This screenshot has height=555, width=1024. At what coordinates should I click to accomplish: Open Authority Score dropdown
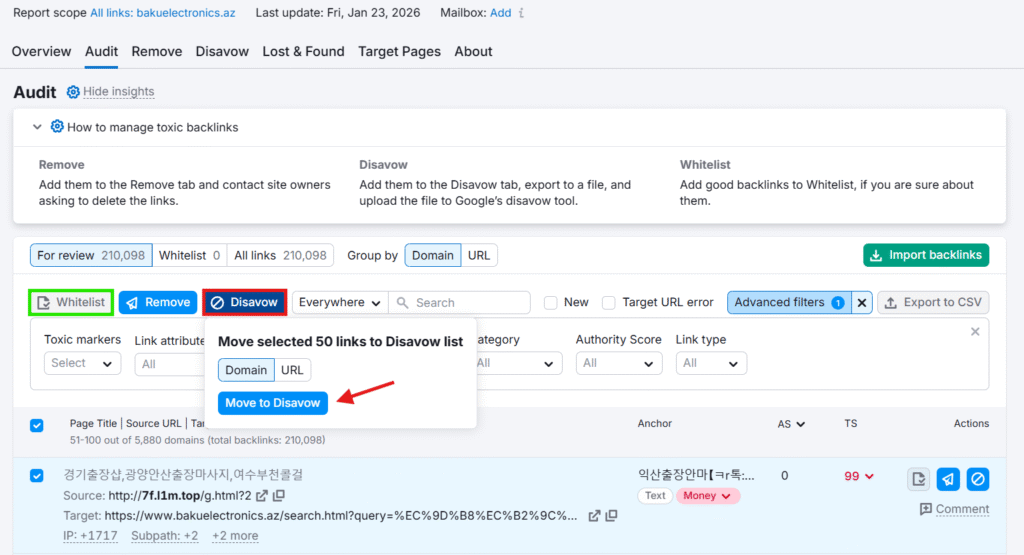618,363
